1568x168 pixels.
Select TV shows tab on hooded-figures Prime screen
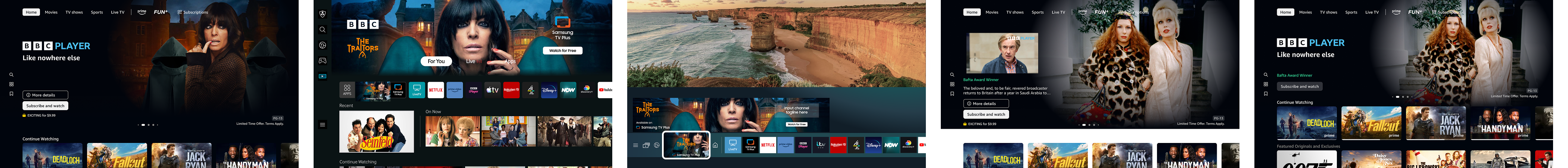(x=74, y=12)
